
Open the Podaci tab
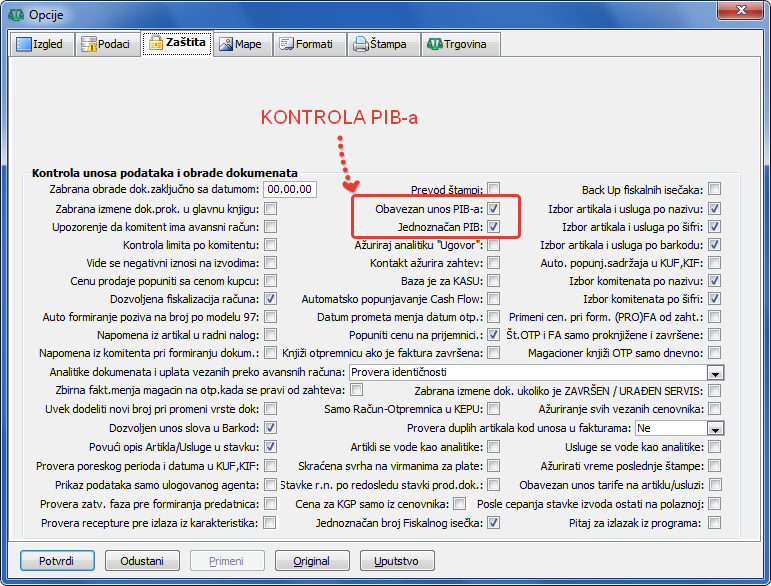point(105,44)
